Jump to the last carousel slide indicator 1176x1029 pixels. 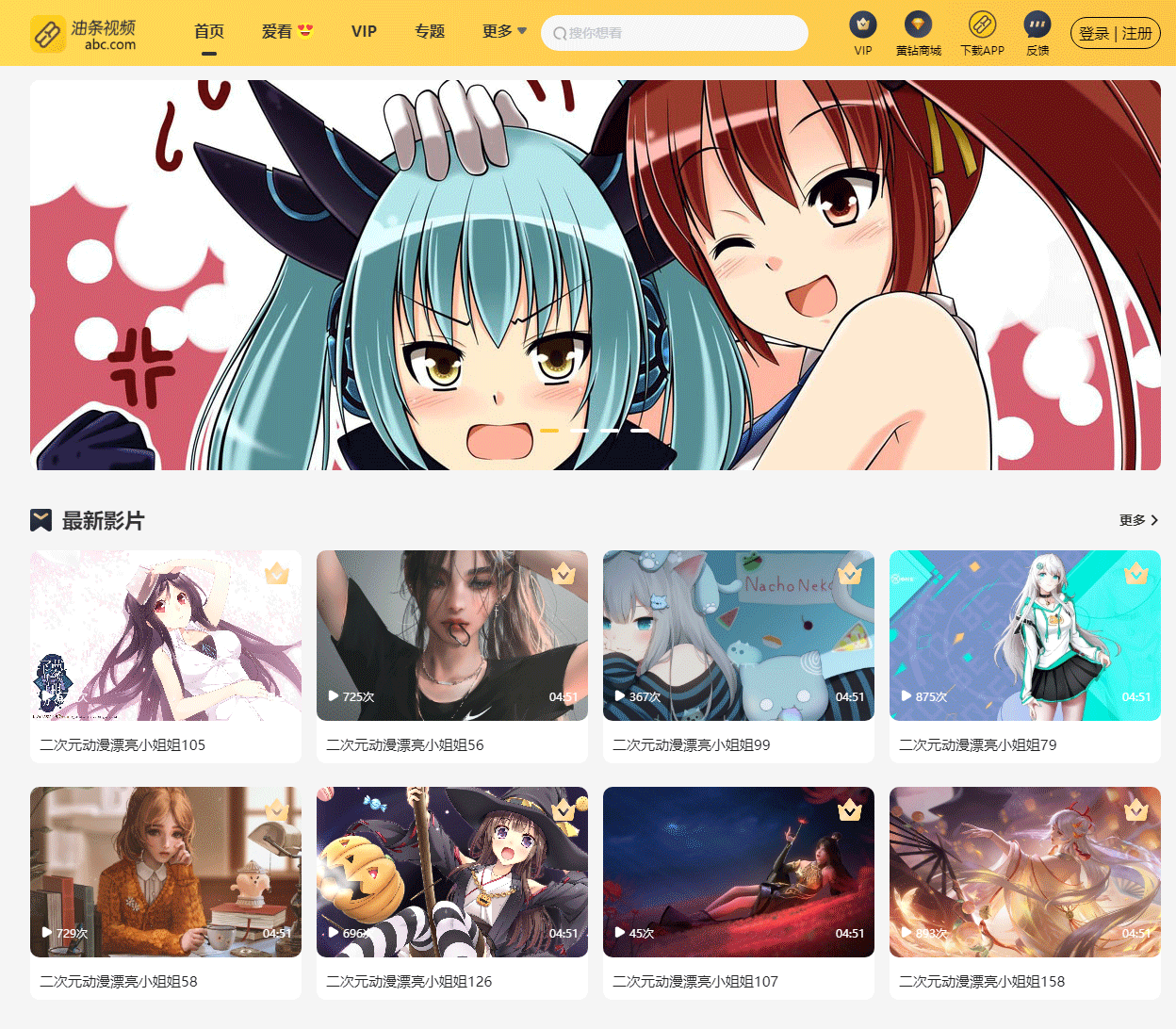click(640, 431)
